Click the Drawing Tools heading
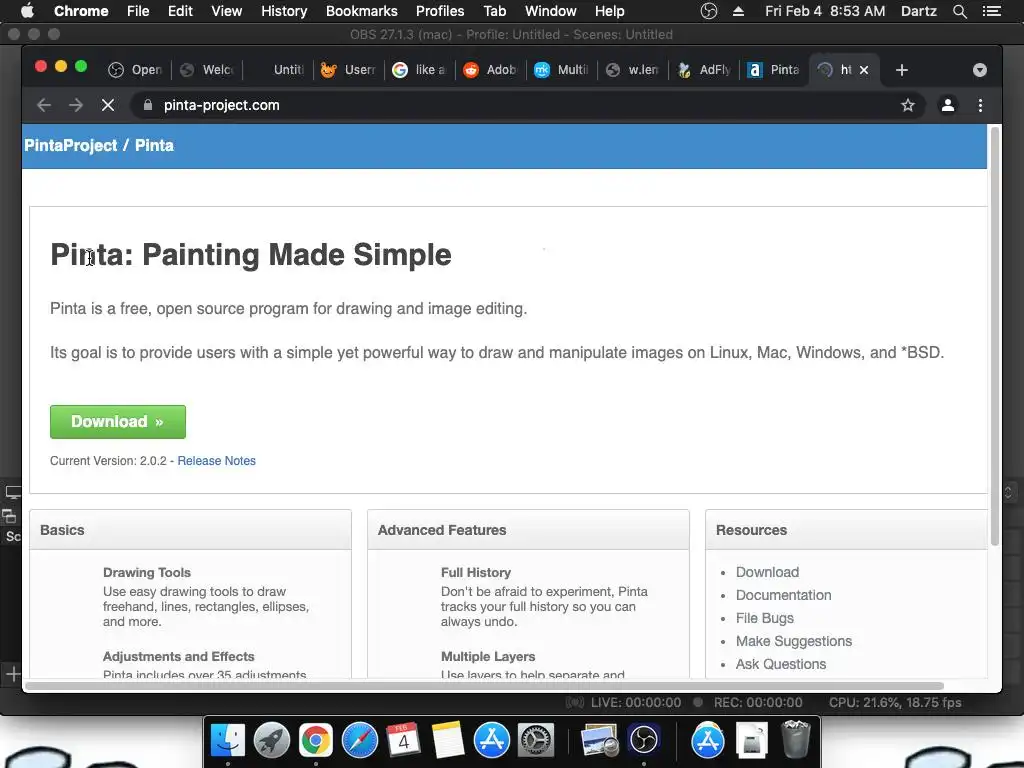The height and width of the screenshot is (768, 1024). pyautogui.click(x=147, y=573)
